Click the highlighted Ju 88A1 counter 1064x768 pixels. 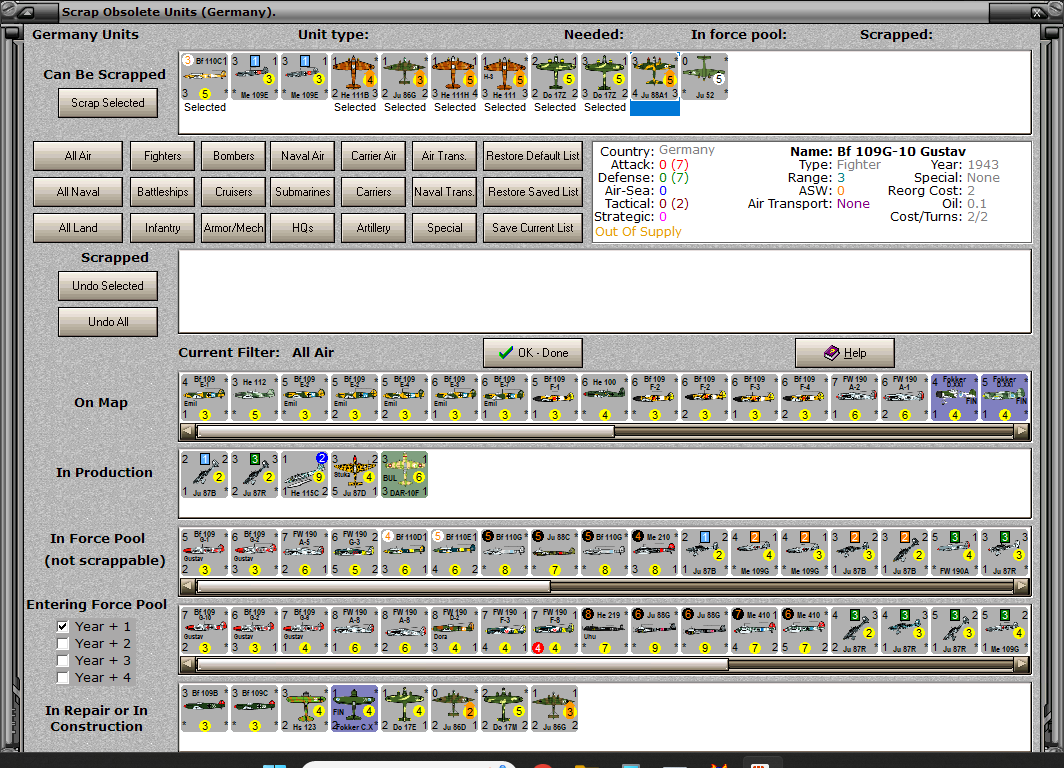(x=655, y=77)
